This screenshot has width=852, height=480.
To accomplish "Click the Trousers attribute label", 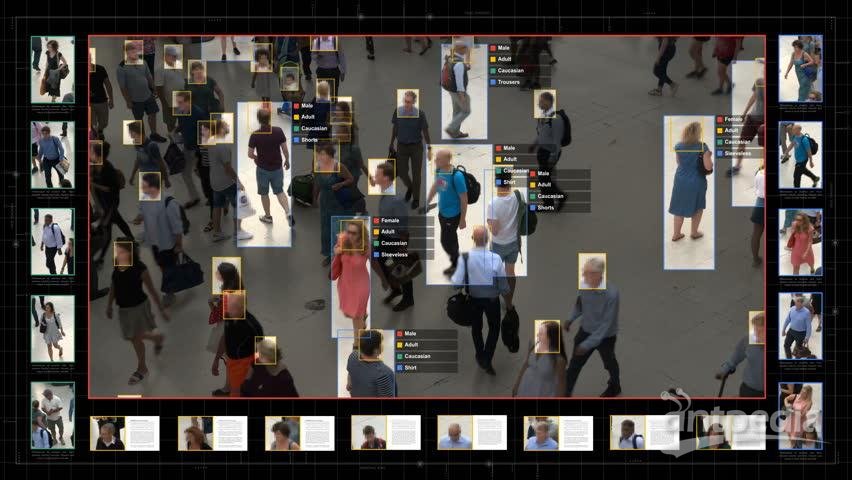I will 510,82.
